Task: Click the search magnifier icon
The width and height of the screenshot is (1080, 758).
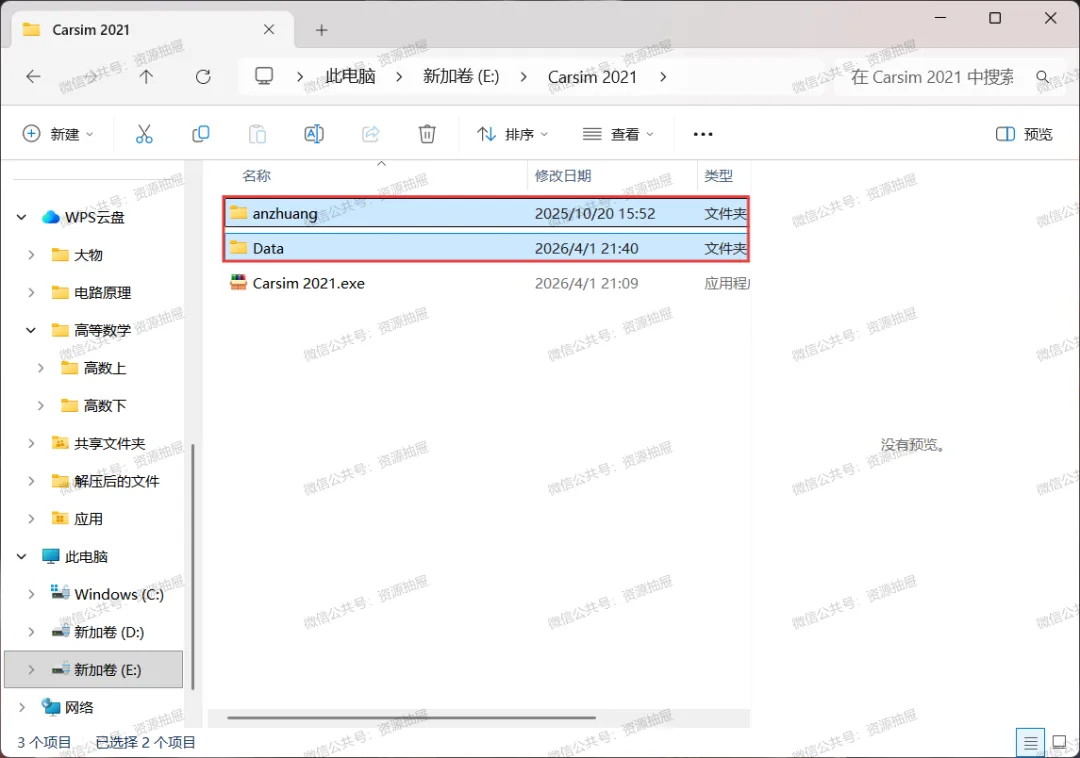Action: (x=1043, y=77)
